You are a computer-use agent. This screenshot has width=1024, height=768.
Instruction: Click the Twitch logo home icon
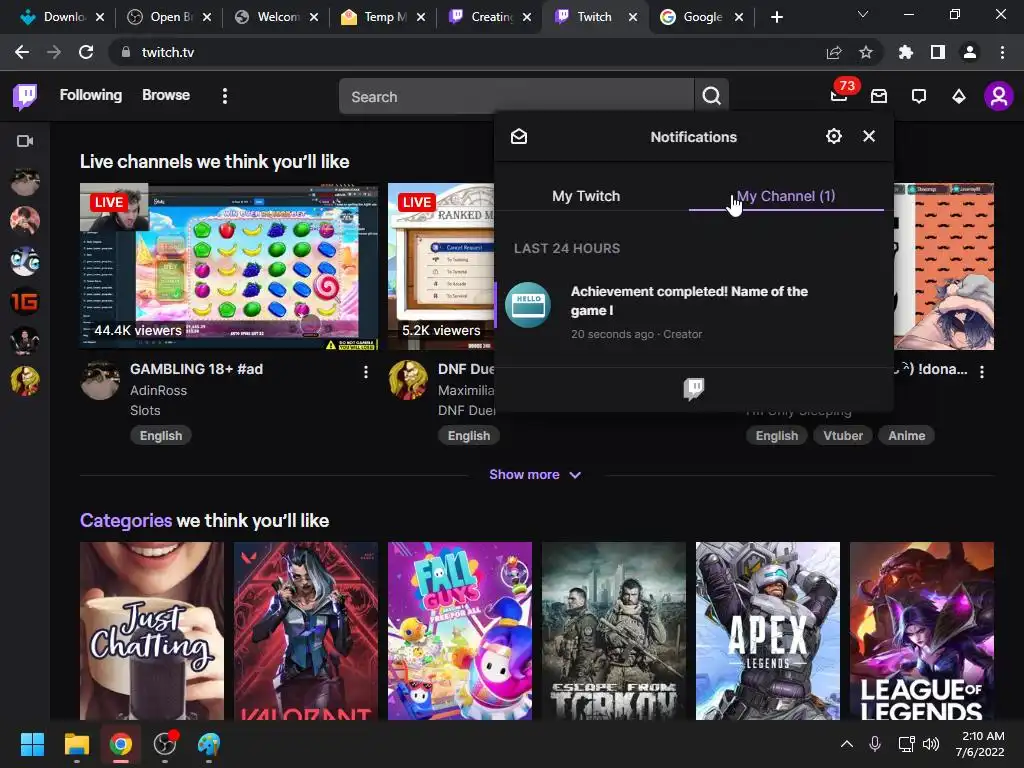25,97
